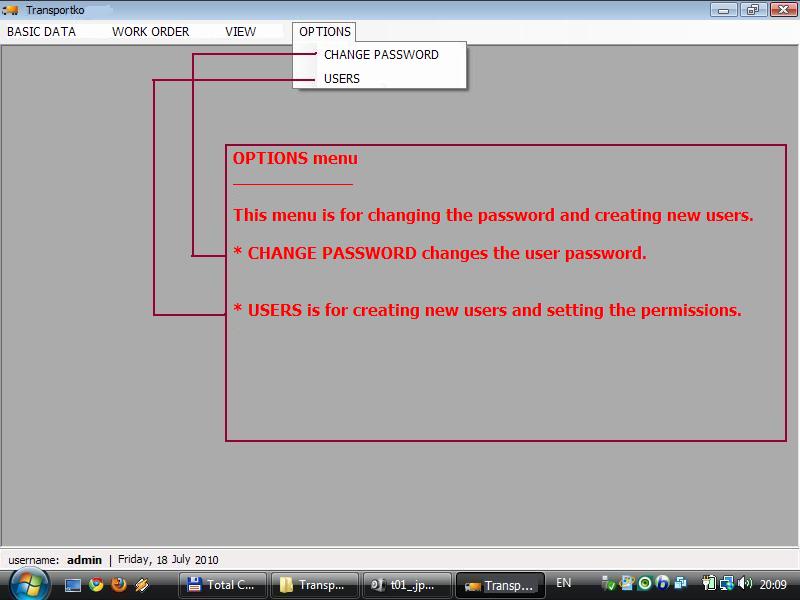Click the green round tray icon
Viewport: 800px width, 600px height.
coord(645,583)
